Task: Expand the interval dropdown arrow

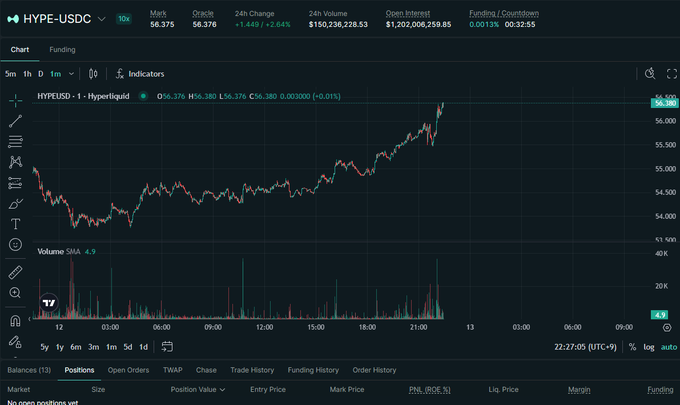Action: click(x=71, y=74)
